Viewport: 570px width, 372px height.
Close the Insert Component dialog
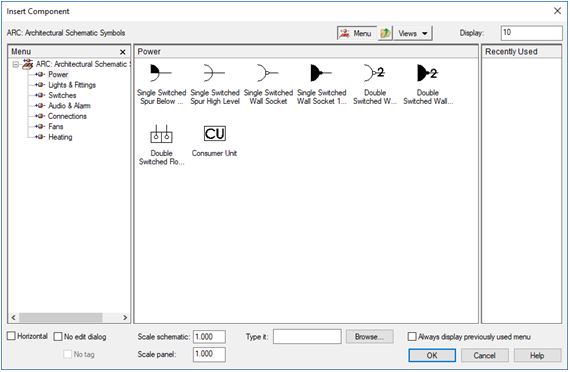557,11
